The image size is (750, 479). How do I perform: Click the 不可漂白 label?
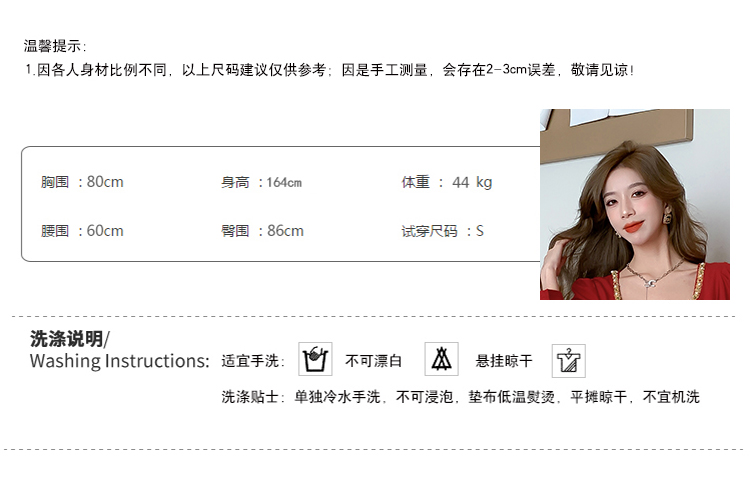374,361
